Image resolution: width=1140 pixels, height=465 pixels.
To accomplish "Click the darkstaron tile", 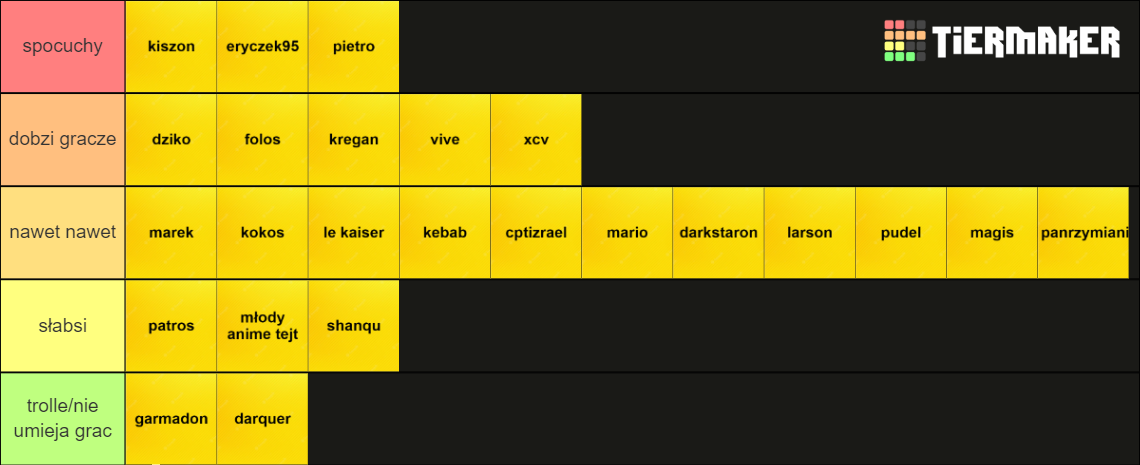I will (718, 232).
